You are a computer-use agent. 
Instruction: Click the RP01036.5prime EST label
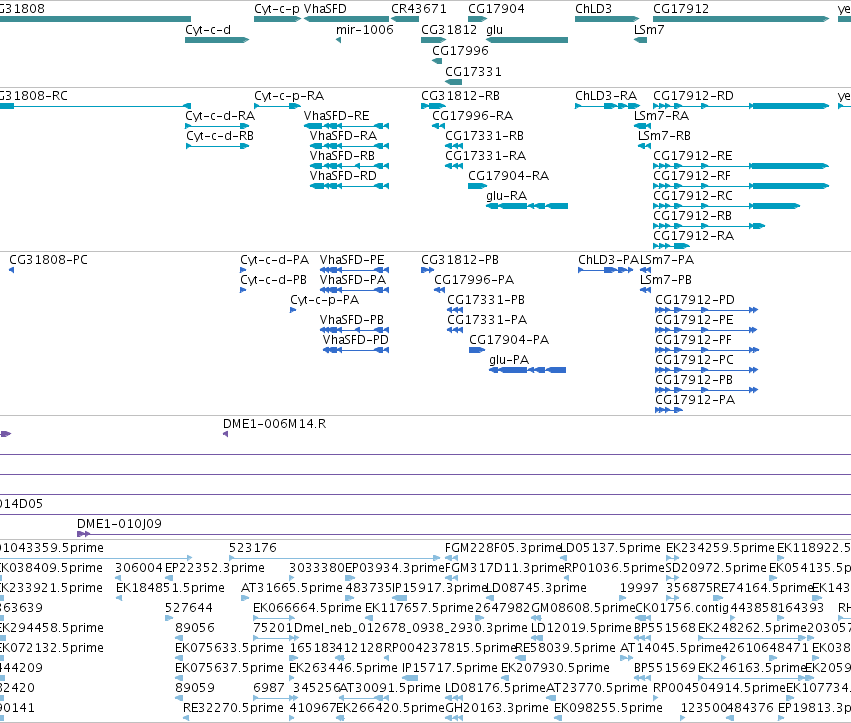coord(614,568)
